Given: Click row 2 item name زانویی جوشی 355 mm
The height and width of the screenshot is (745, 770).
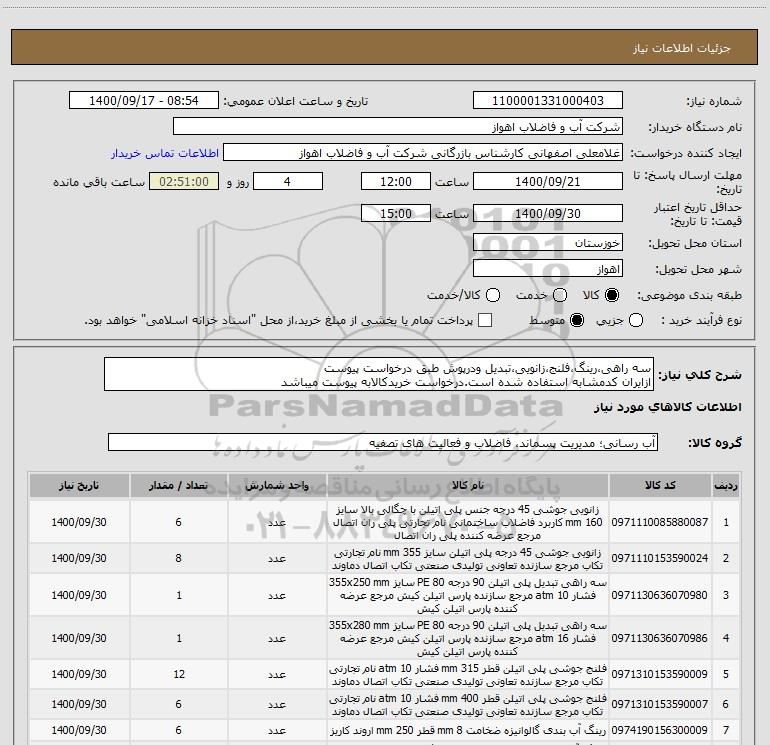Looking at the screenshot, I should coord(468,559).
